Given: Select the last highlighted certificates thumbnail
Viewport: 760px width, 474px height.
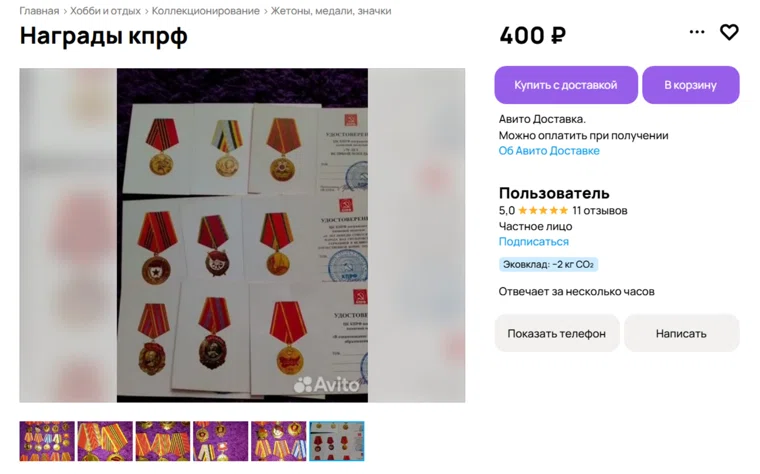Looking at the screenshot, I should pos(336,441).
